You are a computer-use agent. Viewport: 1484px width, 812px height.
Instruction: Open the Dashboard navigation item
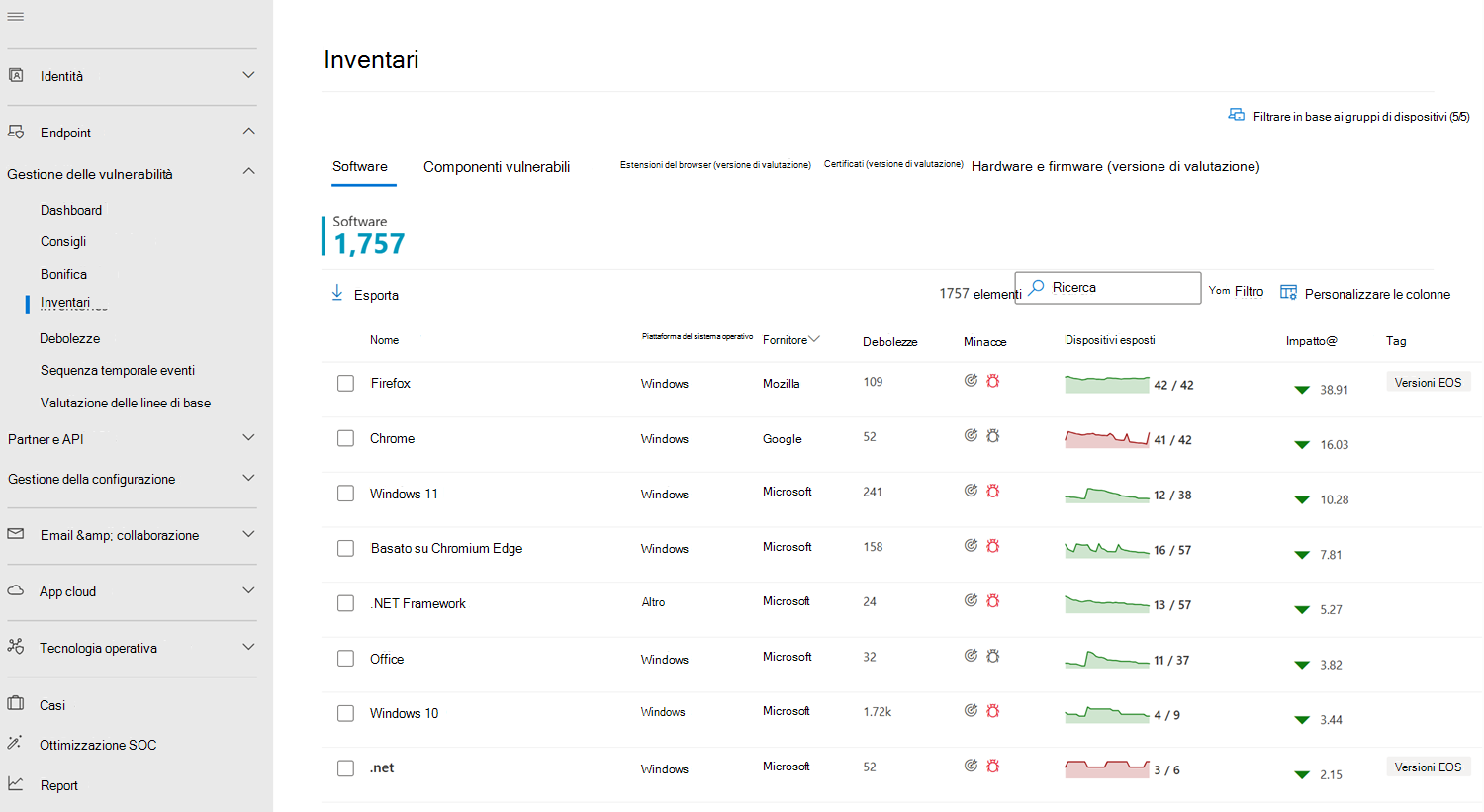71,210
